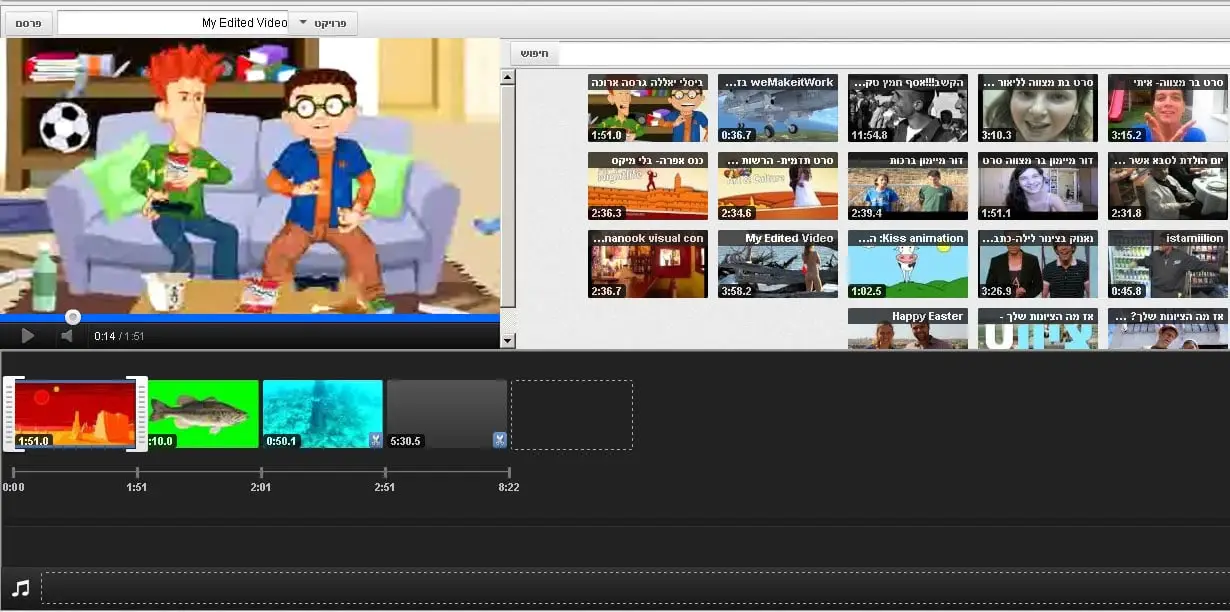This screenshot has height=612, width=1230.
Task: Click the scroll up arrow of the video list
Action: [507, 77]
